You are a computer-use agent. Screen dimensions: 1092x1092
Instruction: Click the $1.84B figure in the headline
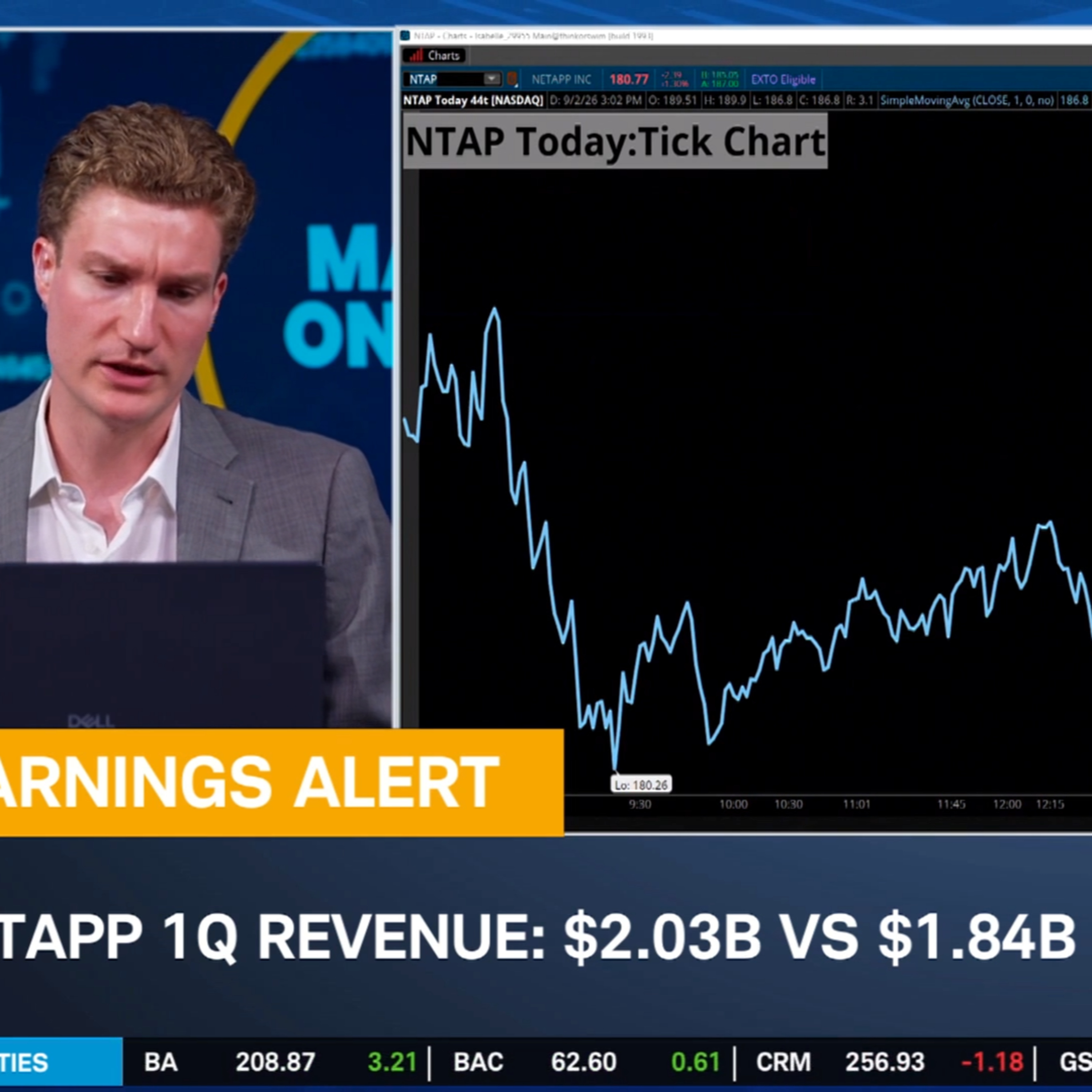(977, 937)
